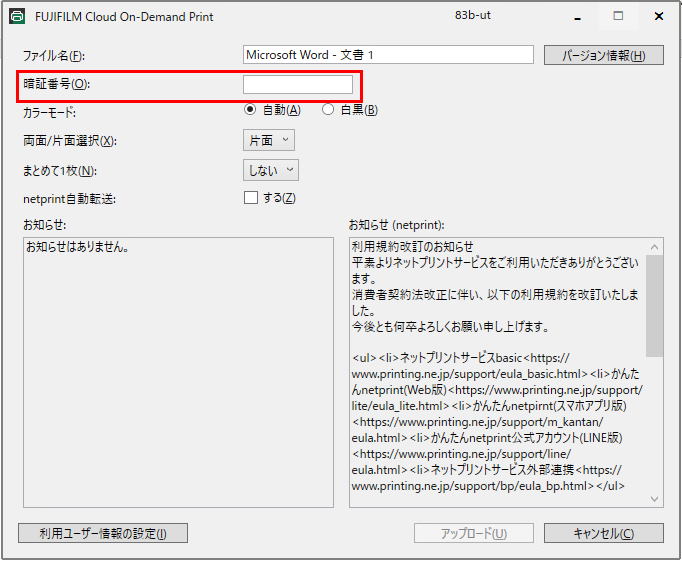Click the netprint自動転送: label

click(x=69, y=199)
